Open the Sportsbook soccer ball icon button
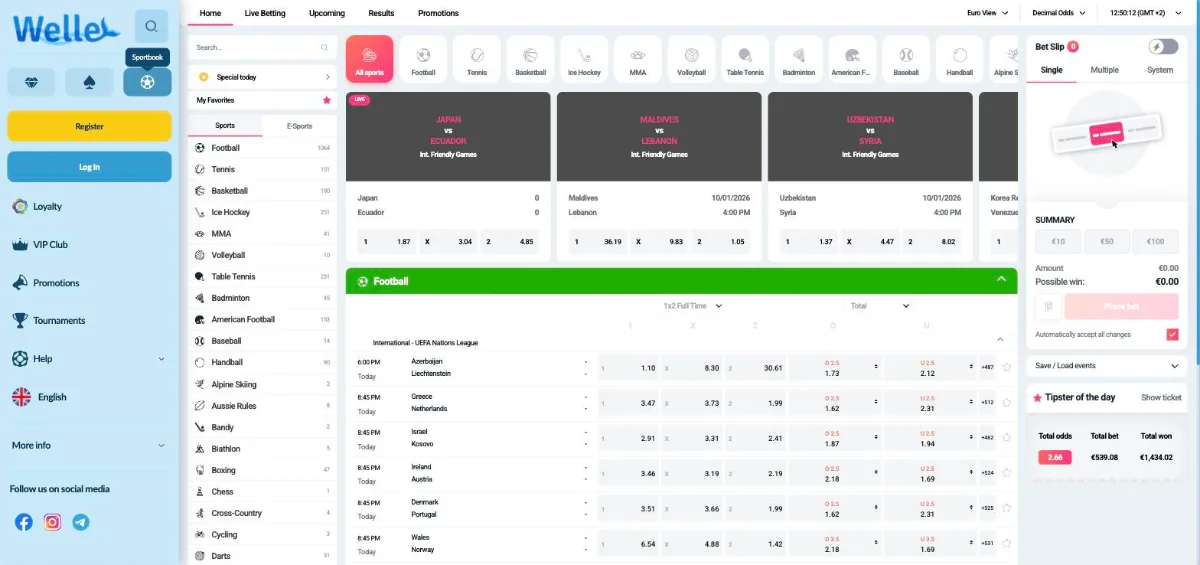Image resolution: width=1200 pixels, height=565 pixels. tap(147, 82)
